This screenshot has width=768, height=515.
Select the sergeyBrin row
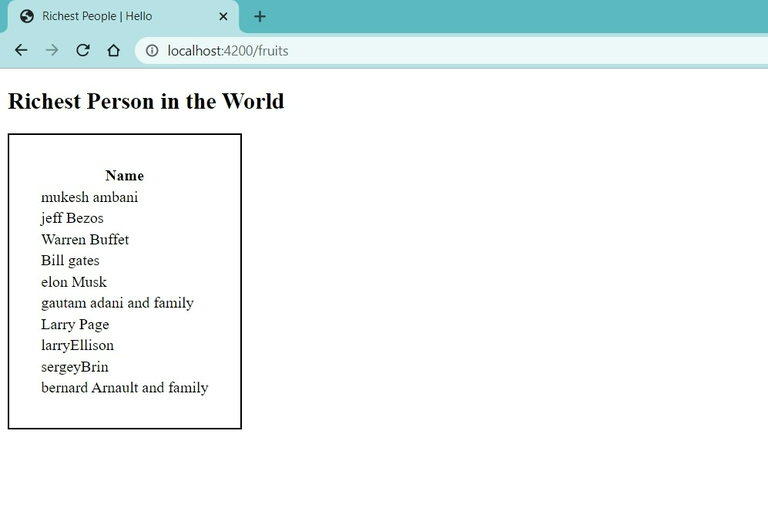point(124,367)
